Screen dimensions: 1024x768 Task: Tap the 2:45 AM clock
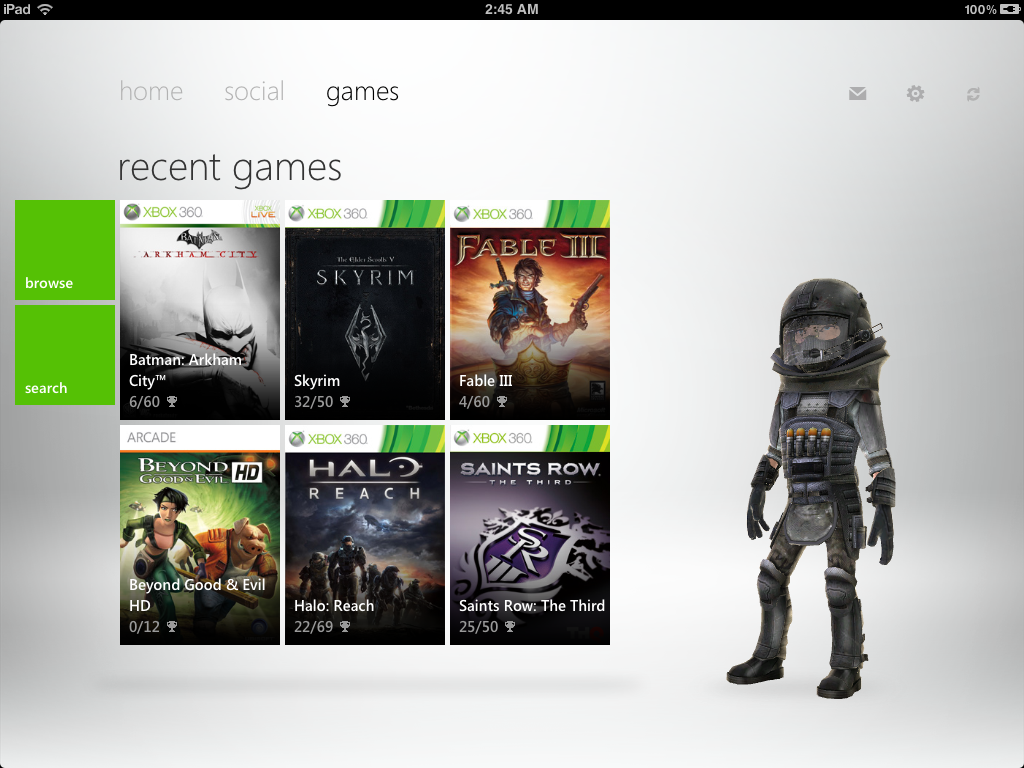tap(511, 9)
